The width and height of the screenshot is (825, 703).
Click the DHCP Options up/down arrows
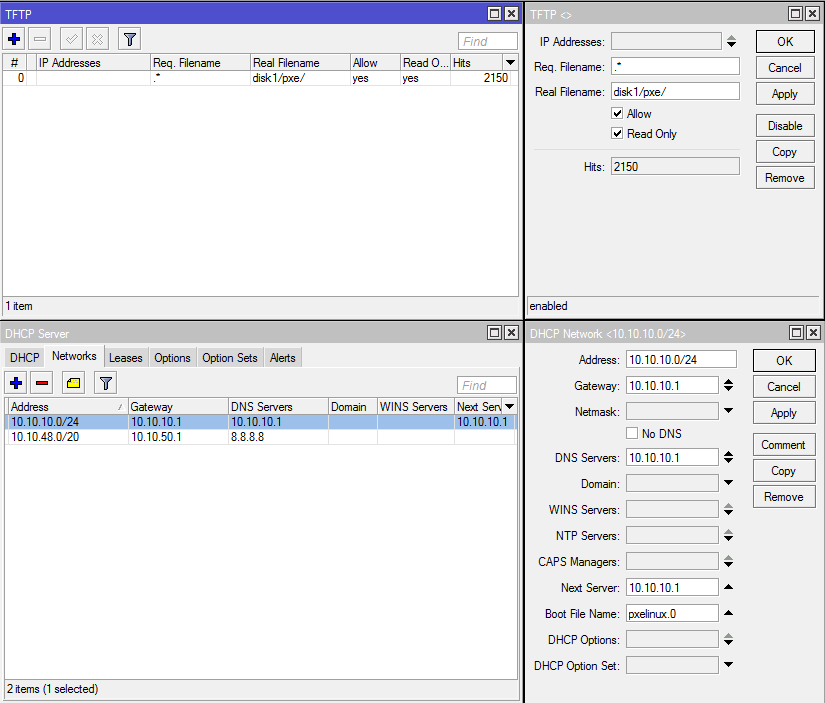pos(728,639)
